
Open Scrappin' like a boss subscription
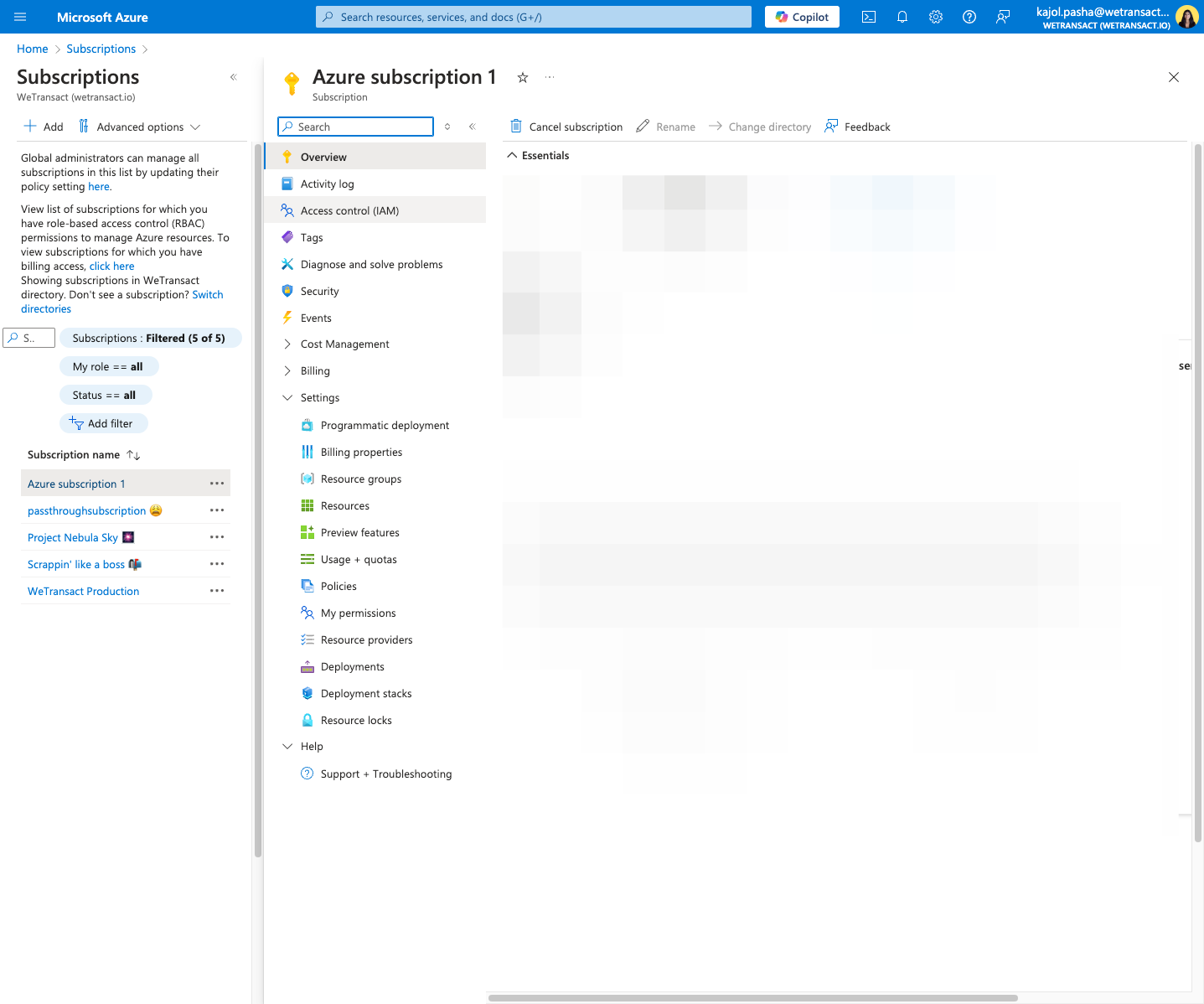point(85,564)
